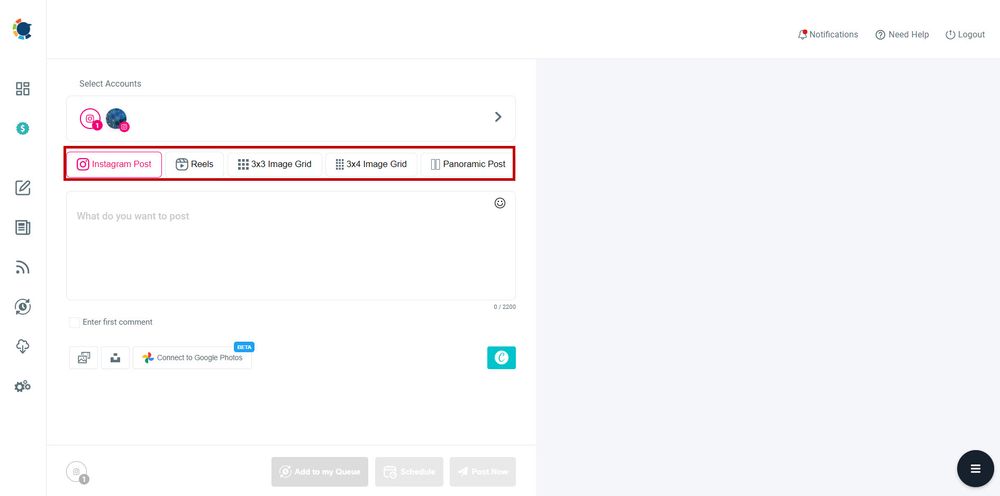Screen dimensions: 1000x496
Task: Open the settings gears icon in sidebar
Action: coord(22,386)
